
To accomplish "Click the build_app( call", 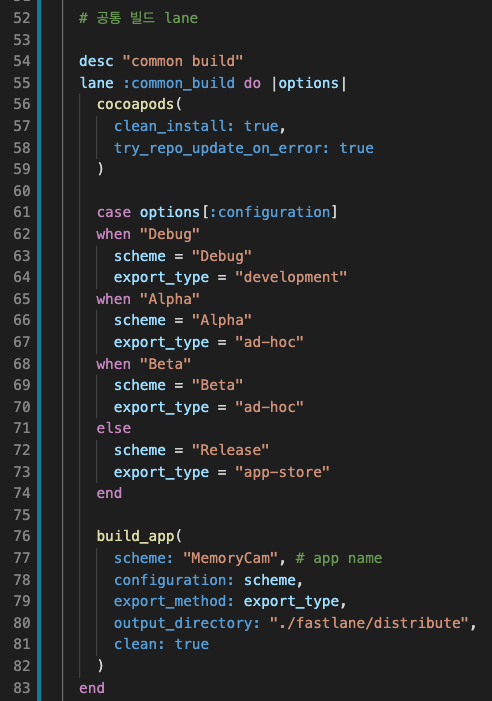I will tap(139, 536).
